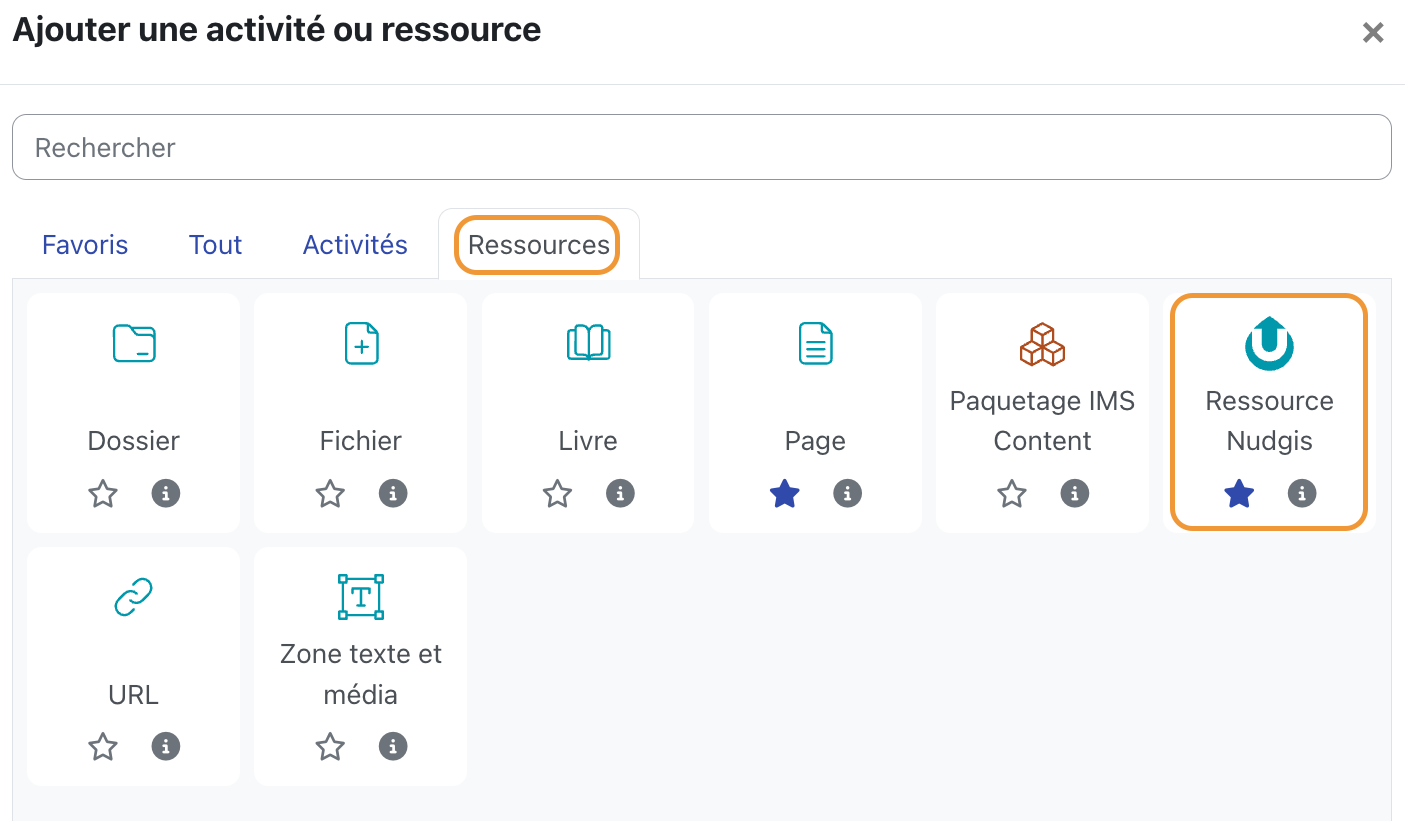Focus the Rechercher search field

(x=702, y=147)
